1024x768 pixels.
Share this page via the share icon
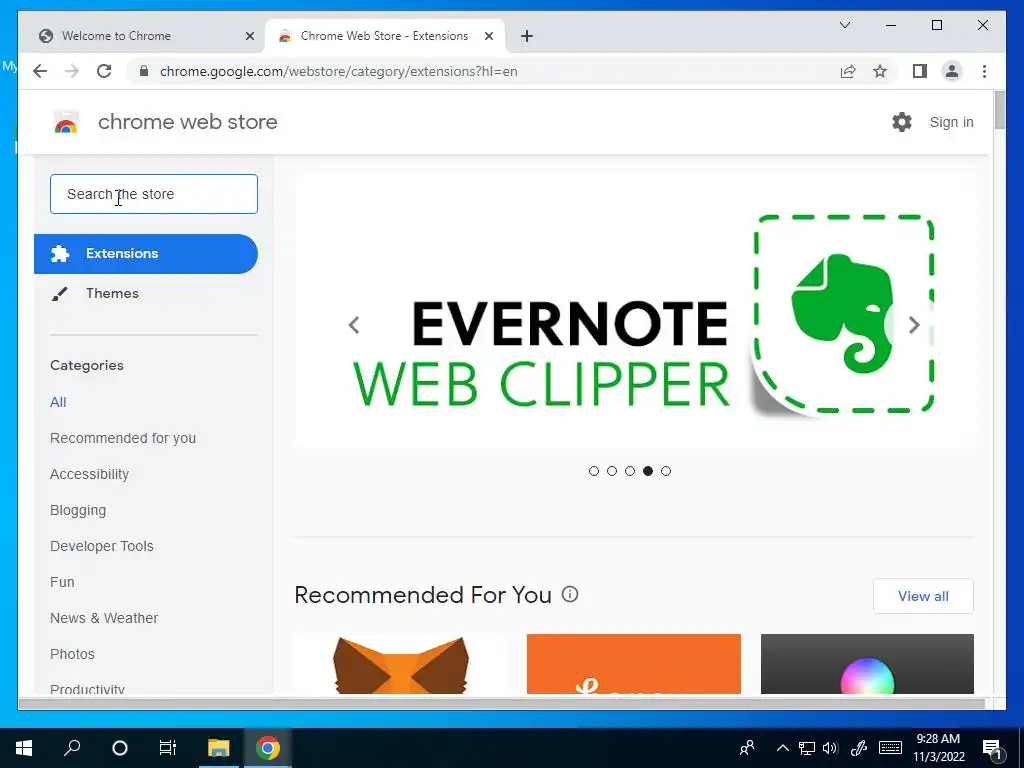tap(848, 71)
